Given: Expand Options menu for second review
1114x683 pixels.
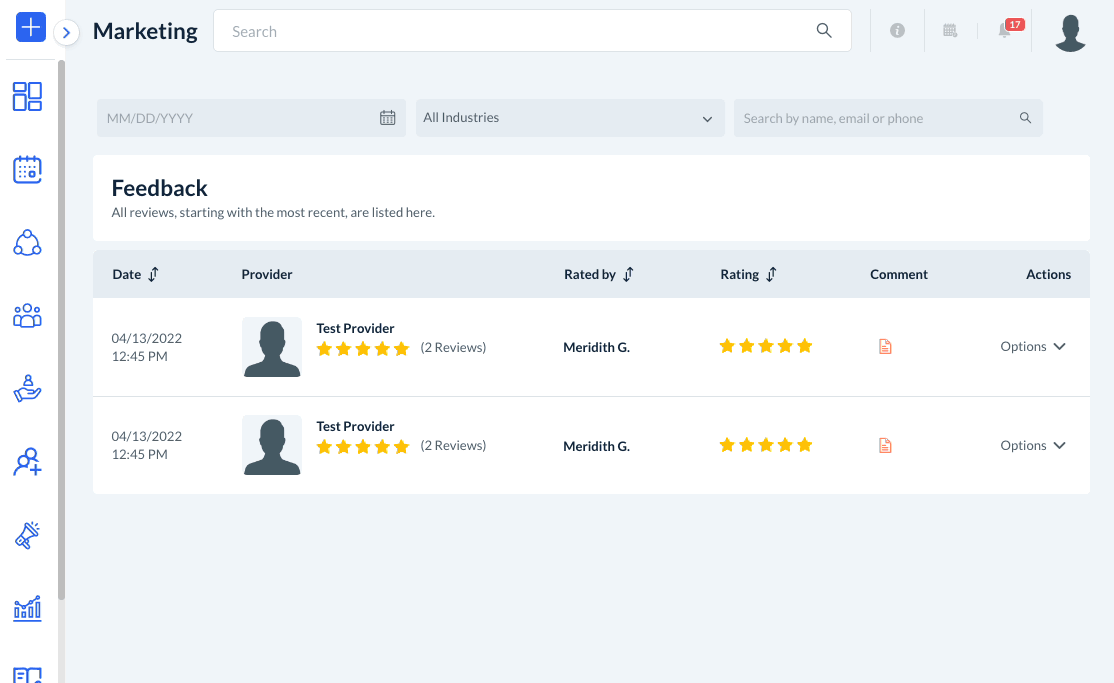Looking at the screenshot, I should coord(1033,446).
